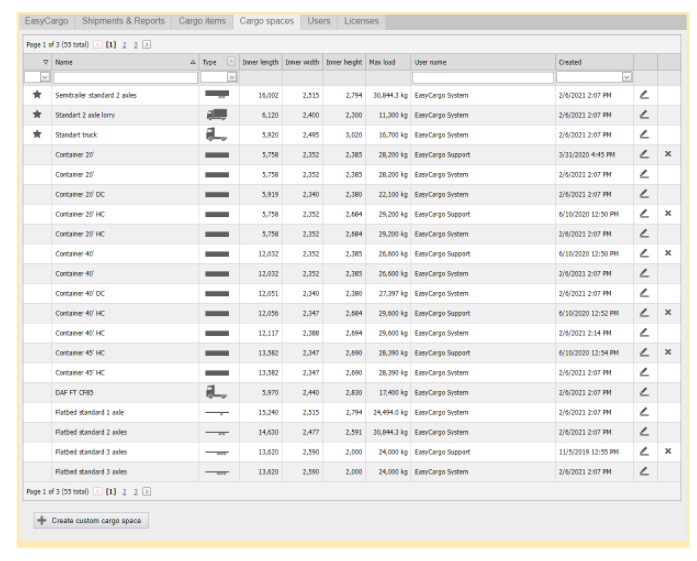Click the lorry type icon for Standart 2 axle lorry
This screenshot has height=561, width=697.
pos(217,115)
